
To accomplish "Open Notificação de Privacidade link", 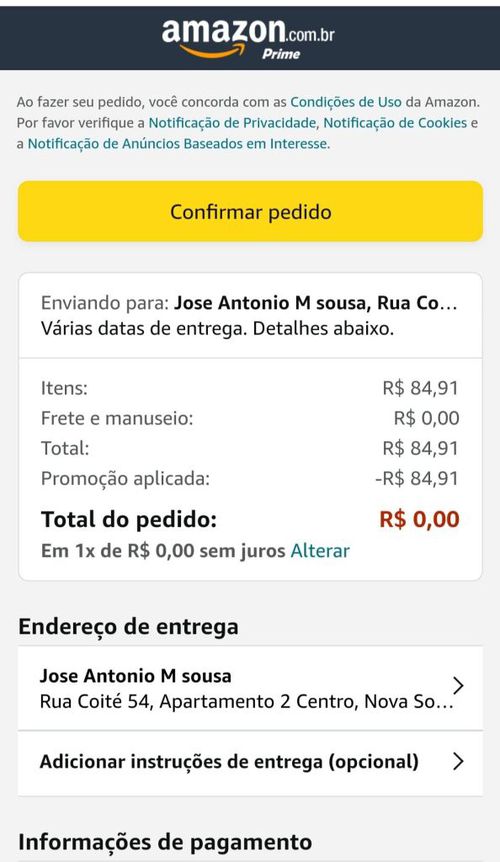I will [x=232, y=123].
